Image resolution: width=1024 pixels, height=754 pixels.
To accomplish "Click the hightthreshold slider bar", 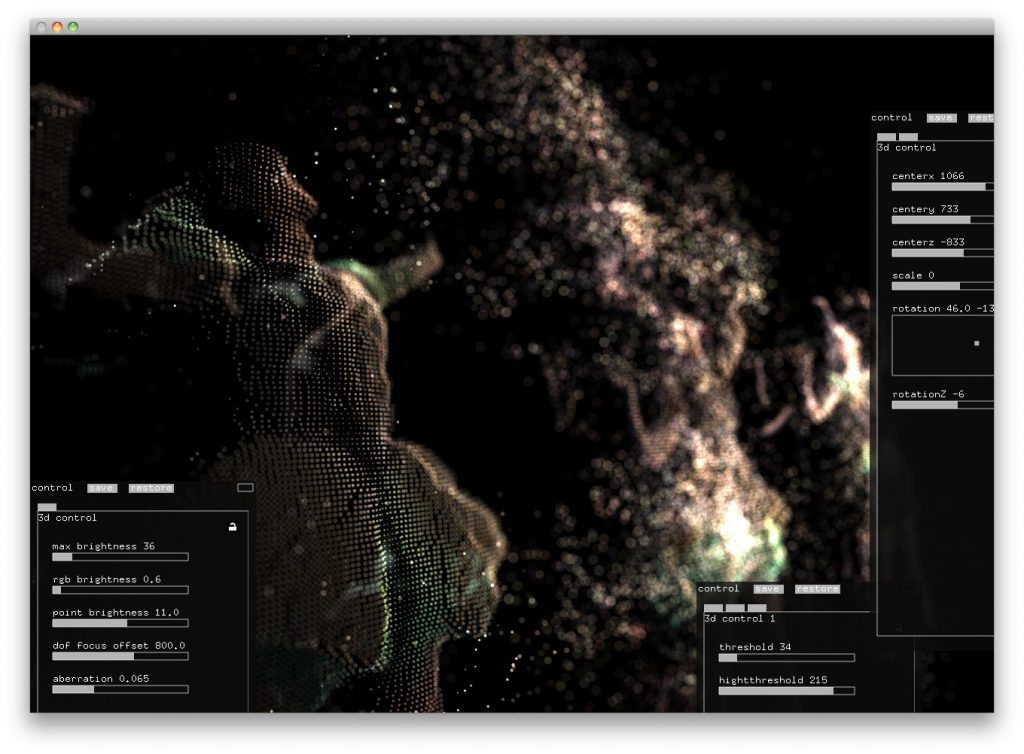I will click(786, 691).
